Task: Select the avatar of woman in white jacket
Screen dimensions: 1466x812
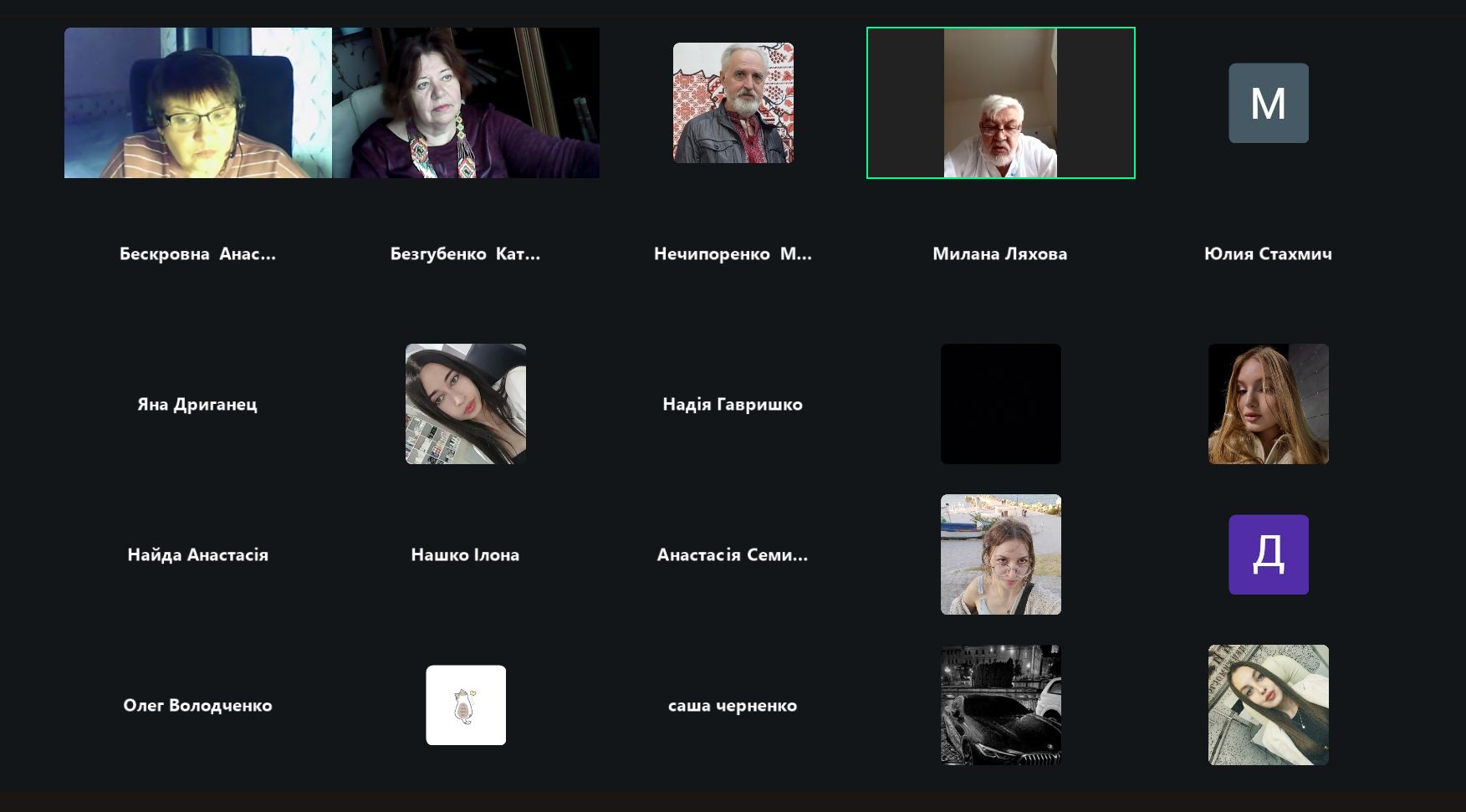Action: coord(1268,705)
